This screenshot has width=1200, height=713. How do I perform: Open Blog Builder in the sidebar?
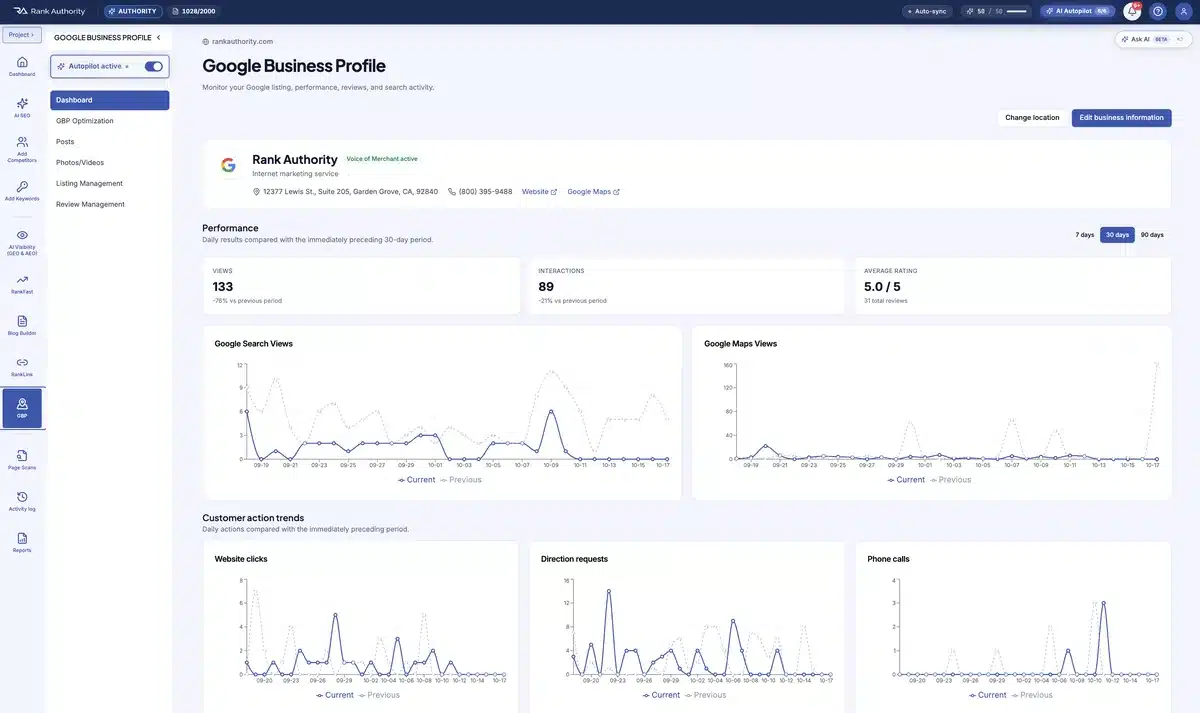tap(22, 325)
